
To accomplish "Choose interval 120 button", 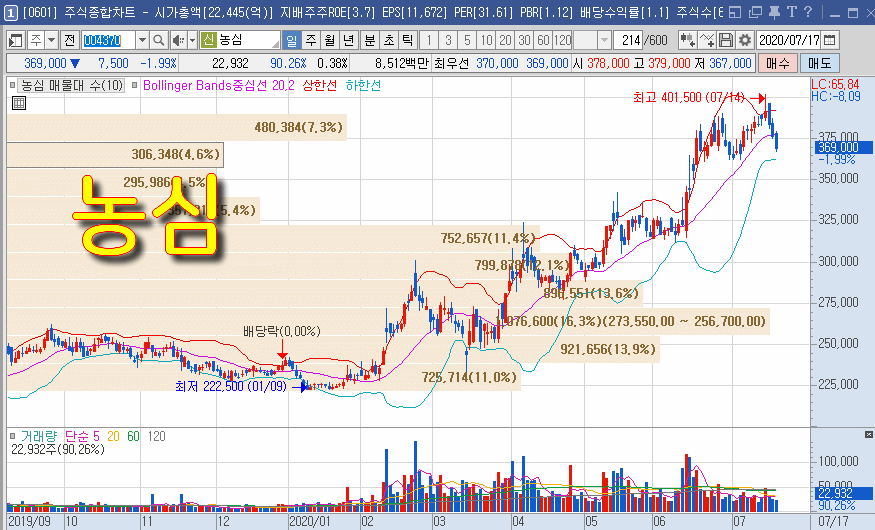I will click(562, 40).
